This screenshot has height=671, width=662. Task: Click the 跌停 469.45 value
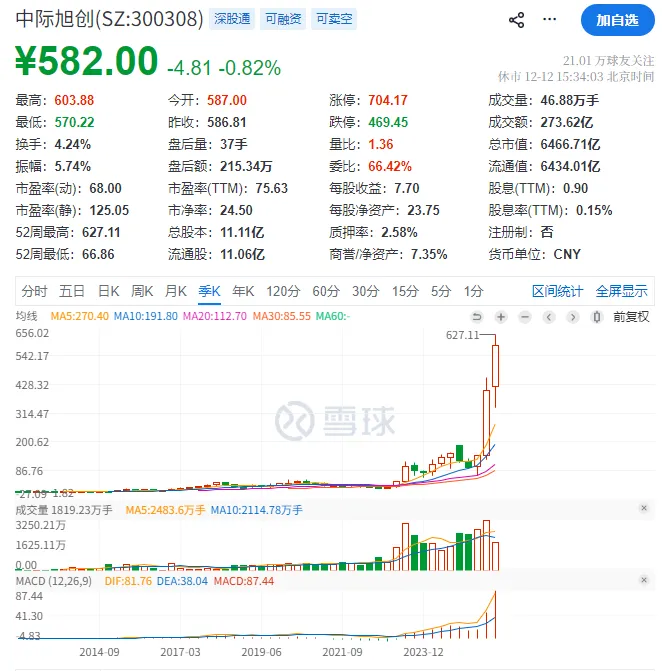point(388,122)
